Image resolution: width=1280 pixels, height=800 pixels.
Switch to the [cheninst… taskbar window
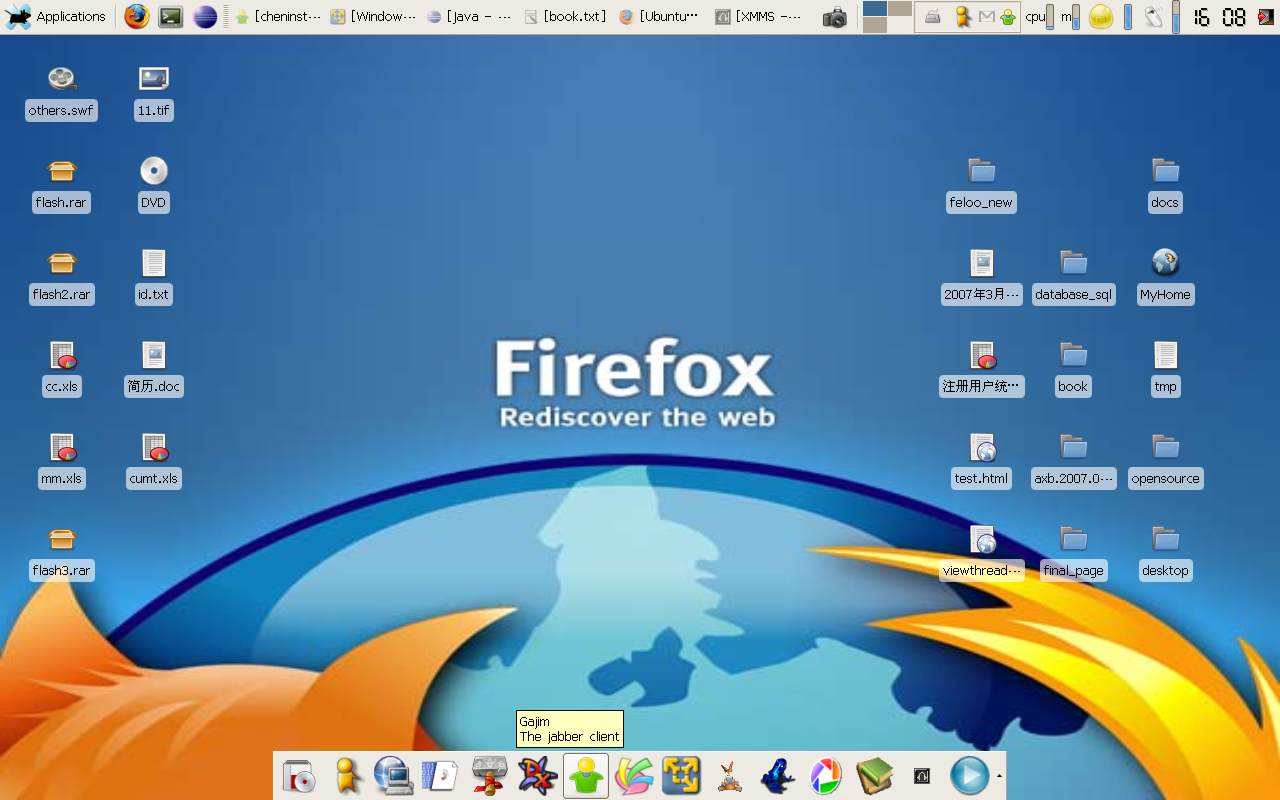tap(278, 17)
